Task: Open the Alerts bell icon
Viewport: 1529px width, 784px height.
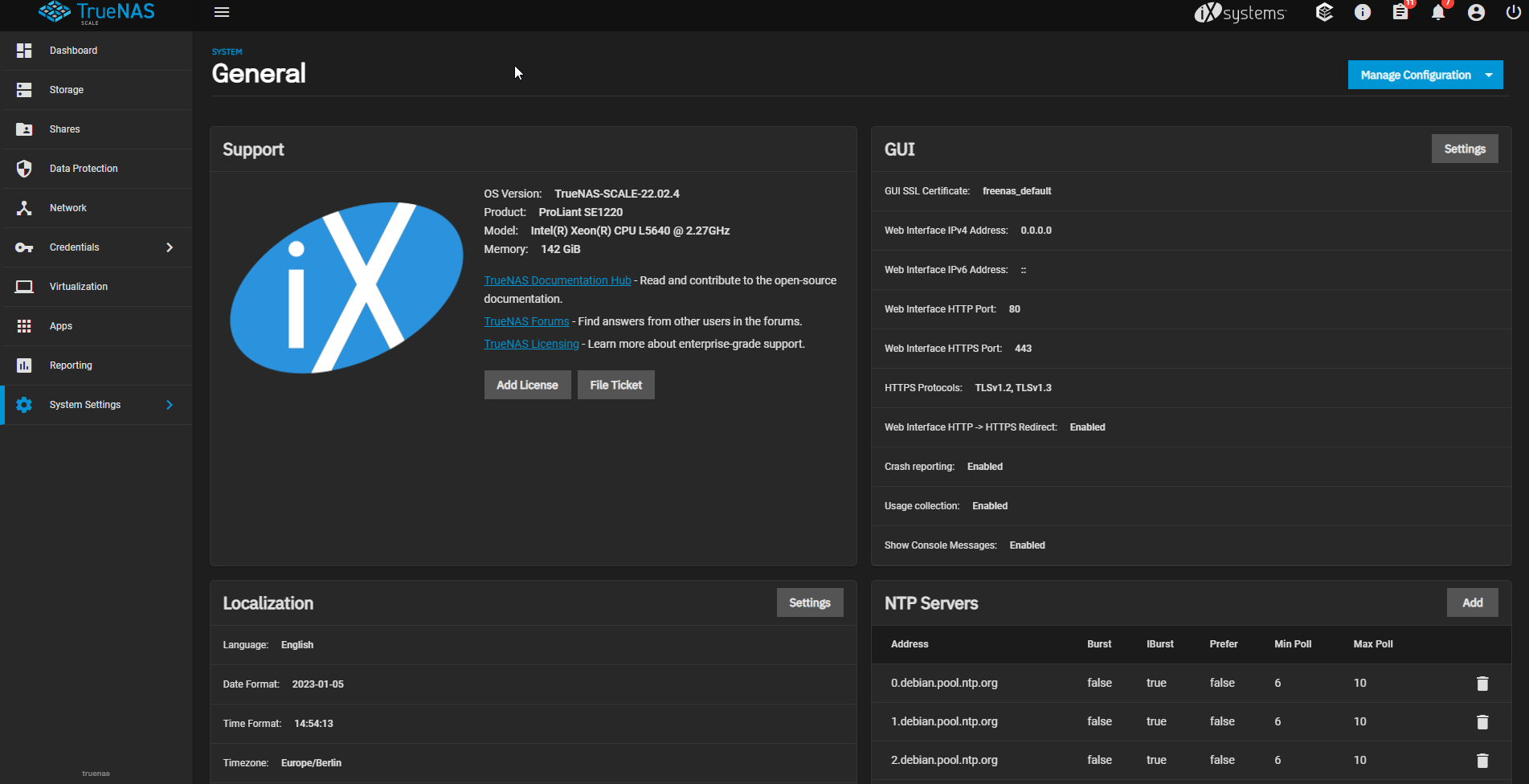Action: pyautogui.click(x=1438, y=12)
